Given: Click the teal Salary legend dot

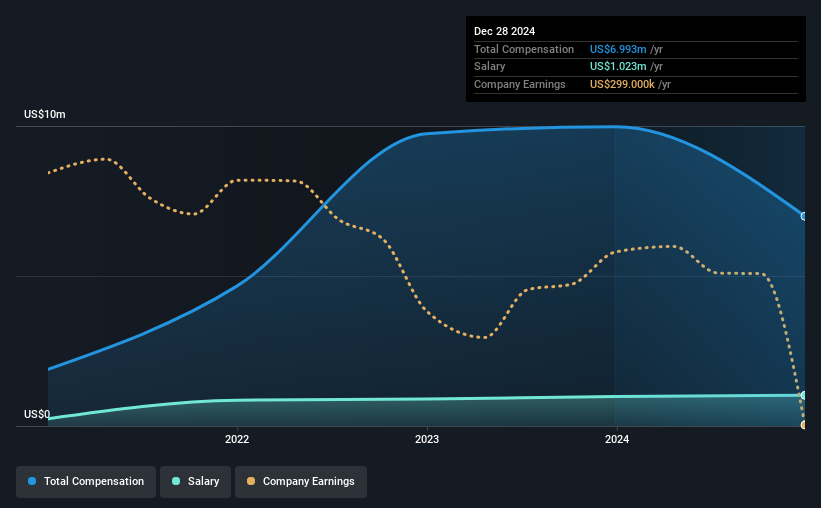Looking at the screenshot, I should pos(176,481).
